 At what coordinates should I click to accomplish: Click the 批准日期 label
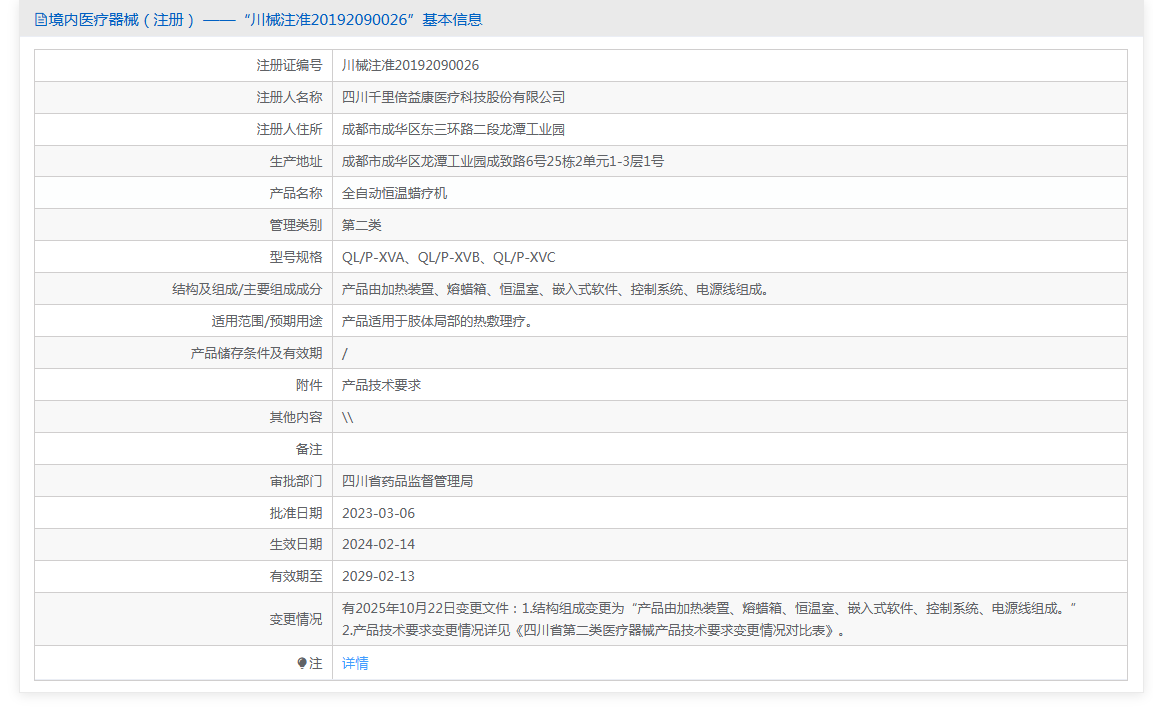tap(296, 514)
